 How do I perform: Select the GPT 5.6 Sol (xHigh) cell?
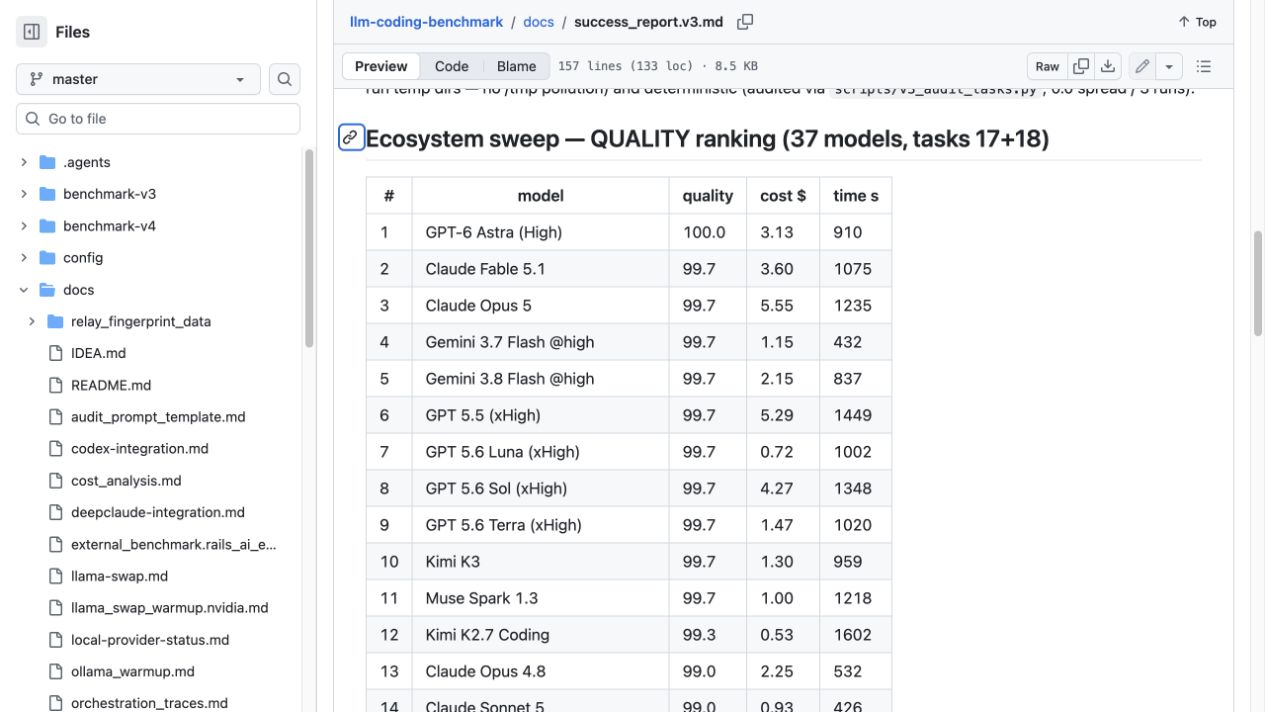pos(541,488)
